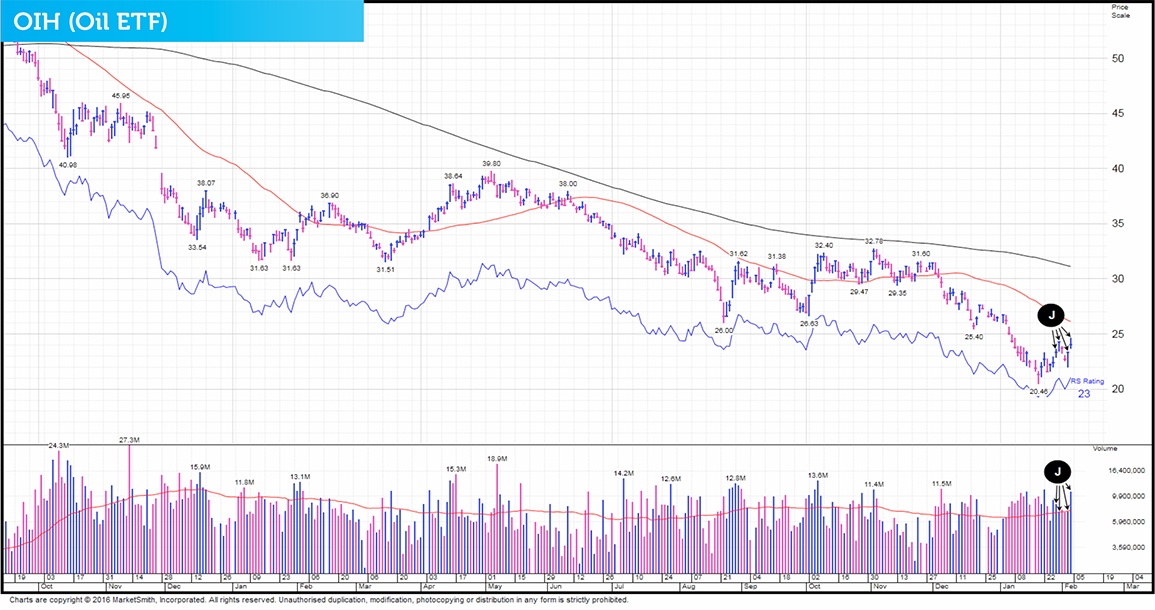The height and width of the screenshot is (610, 1155).
Task: Select the 30 value on the price scale
Action: tap(1119, 279)
